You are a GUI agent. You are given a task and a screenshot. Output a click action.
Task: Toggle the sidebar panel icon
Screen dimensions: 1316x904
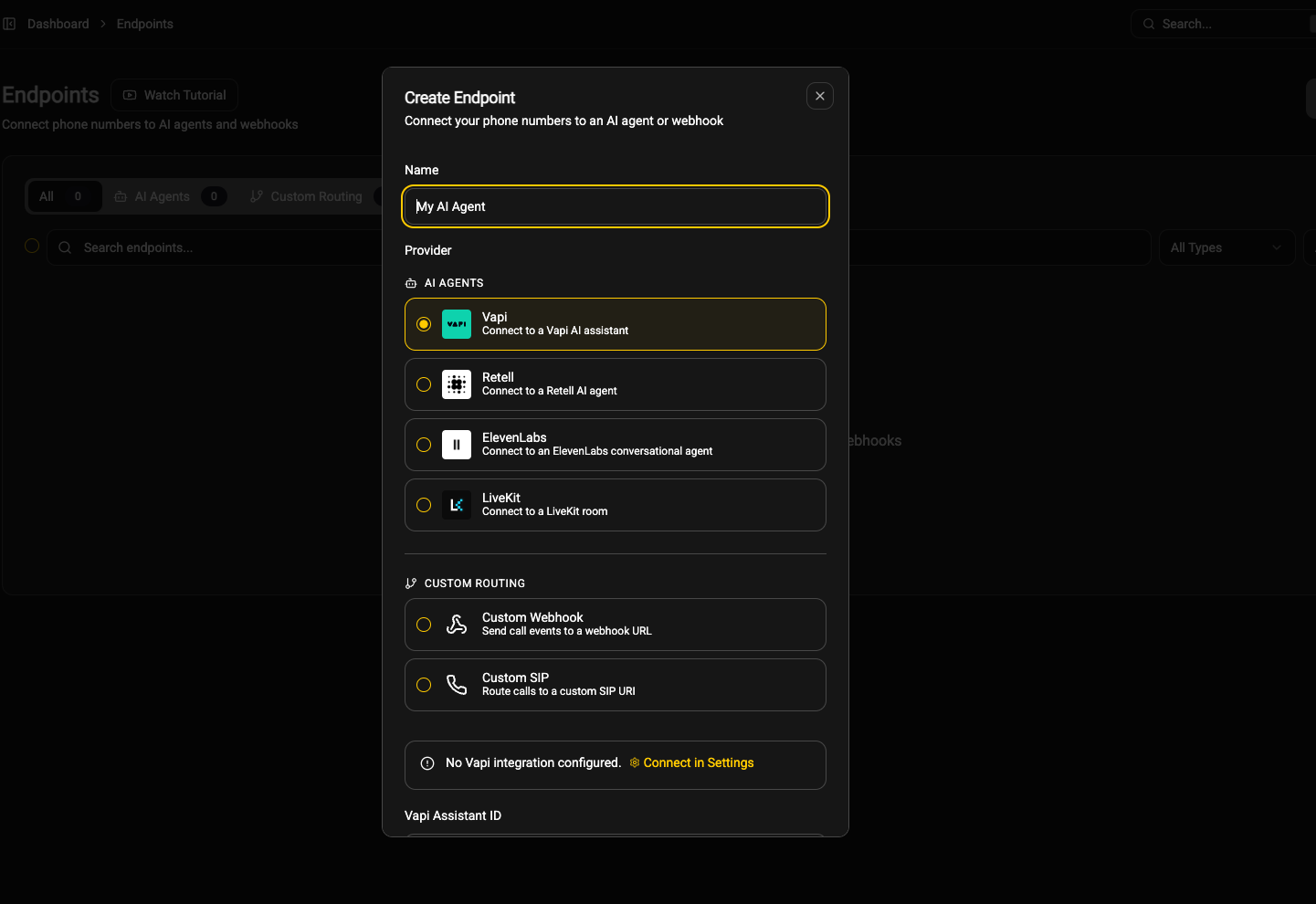[9, 24]
